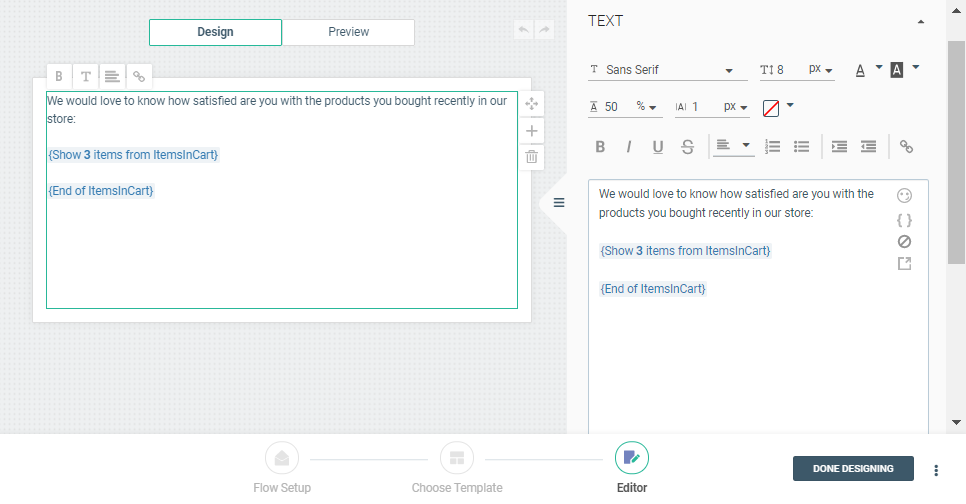Open font size px unit dropdown

tap(821, 70)
